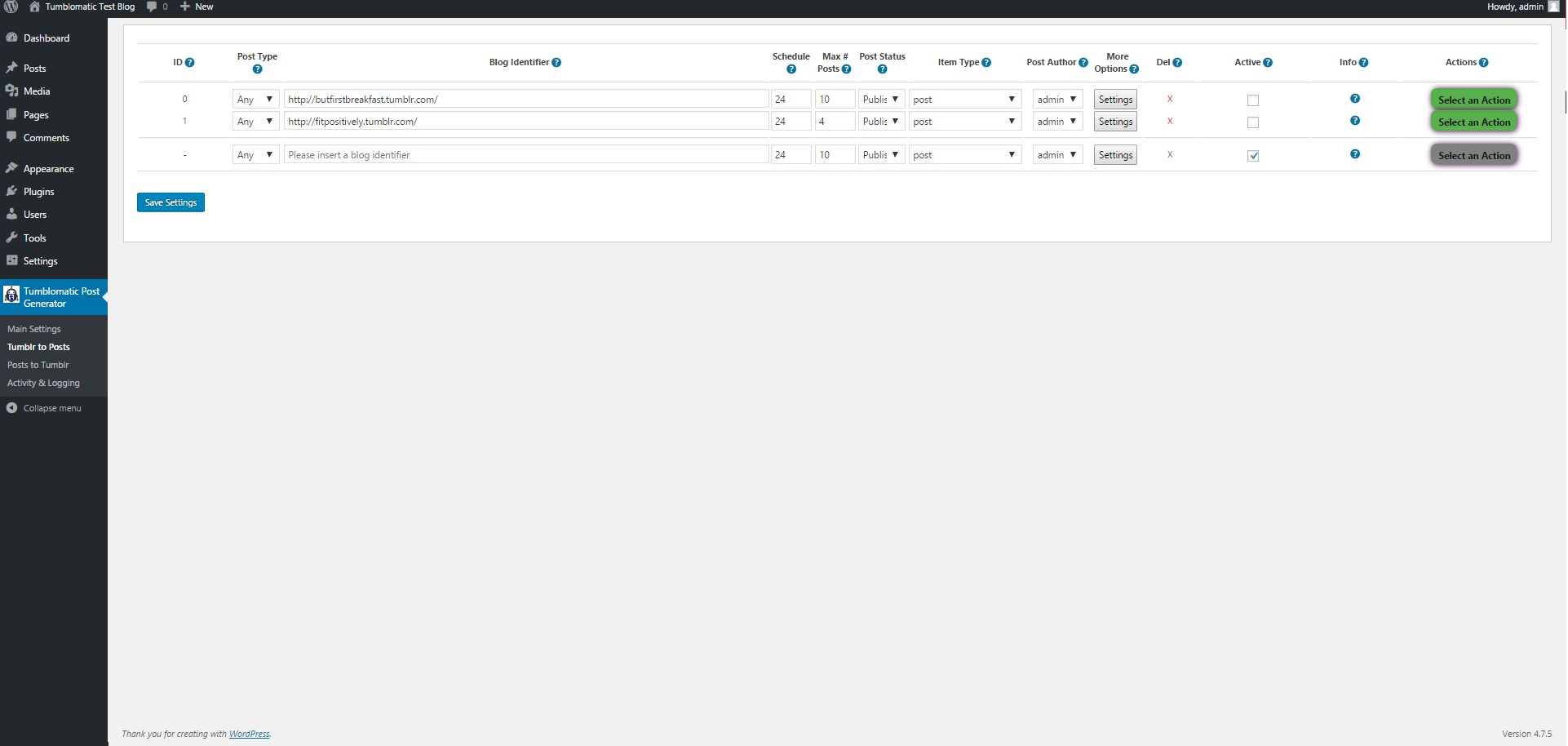
Task: Open Post Author dropdown in new rule row
Action: (1058, 155)
